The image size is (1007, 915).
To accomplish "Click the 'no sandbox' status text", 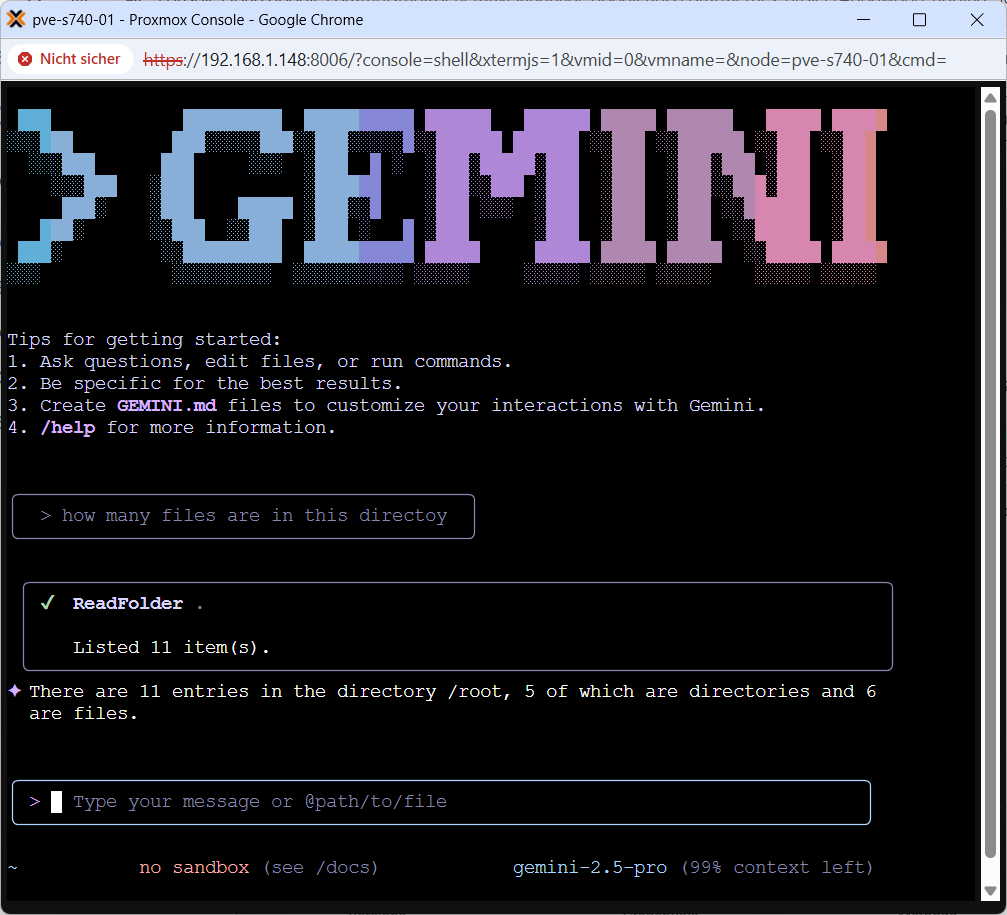I will [x=194, y=867].
